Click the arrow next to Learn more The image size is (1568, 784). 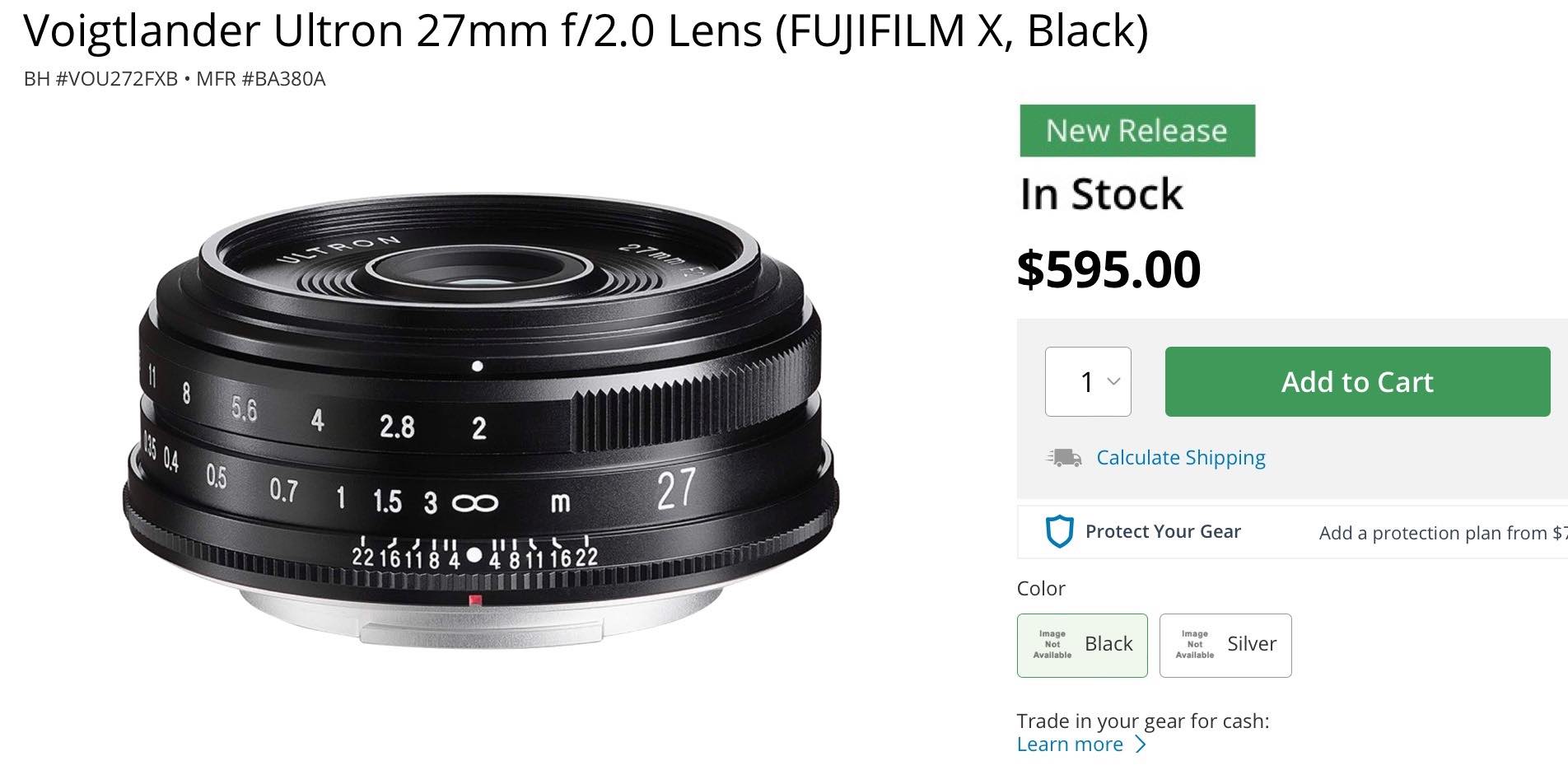tap(1141, 744)
